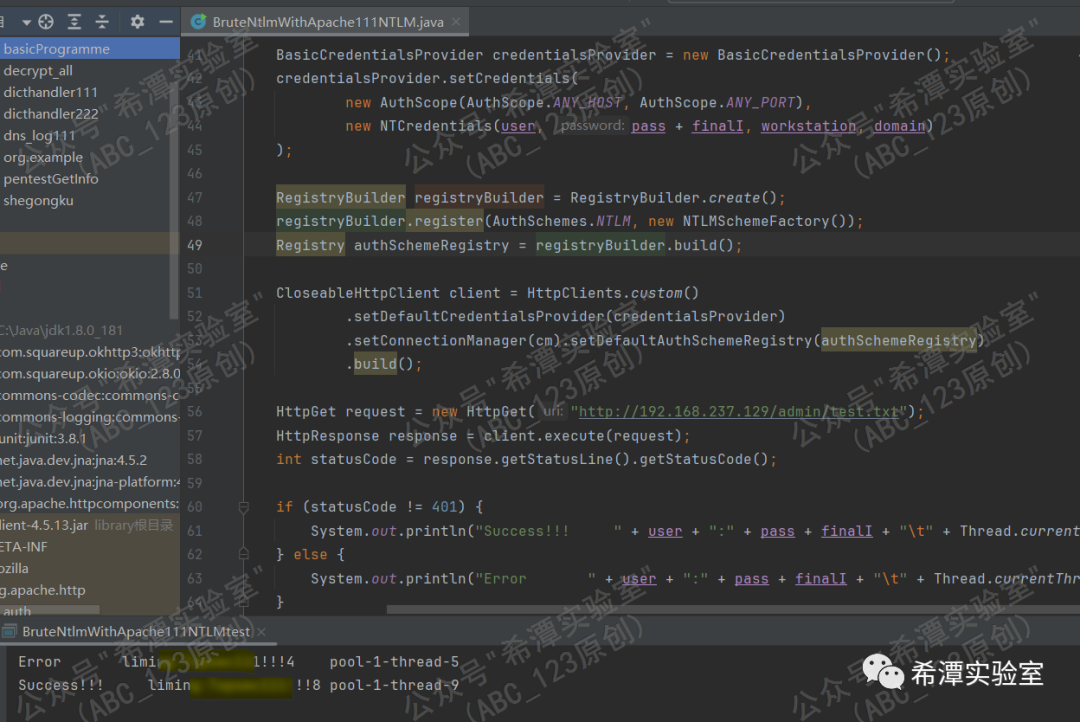This screenshot has height=722, width=1080.
Task: Click the editor horizontal scrollbar
Action: (733, 610)
